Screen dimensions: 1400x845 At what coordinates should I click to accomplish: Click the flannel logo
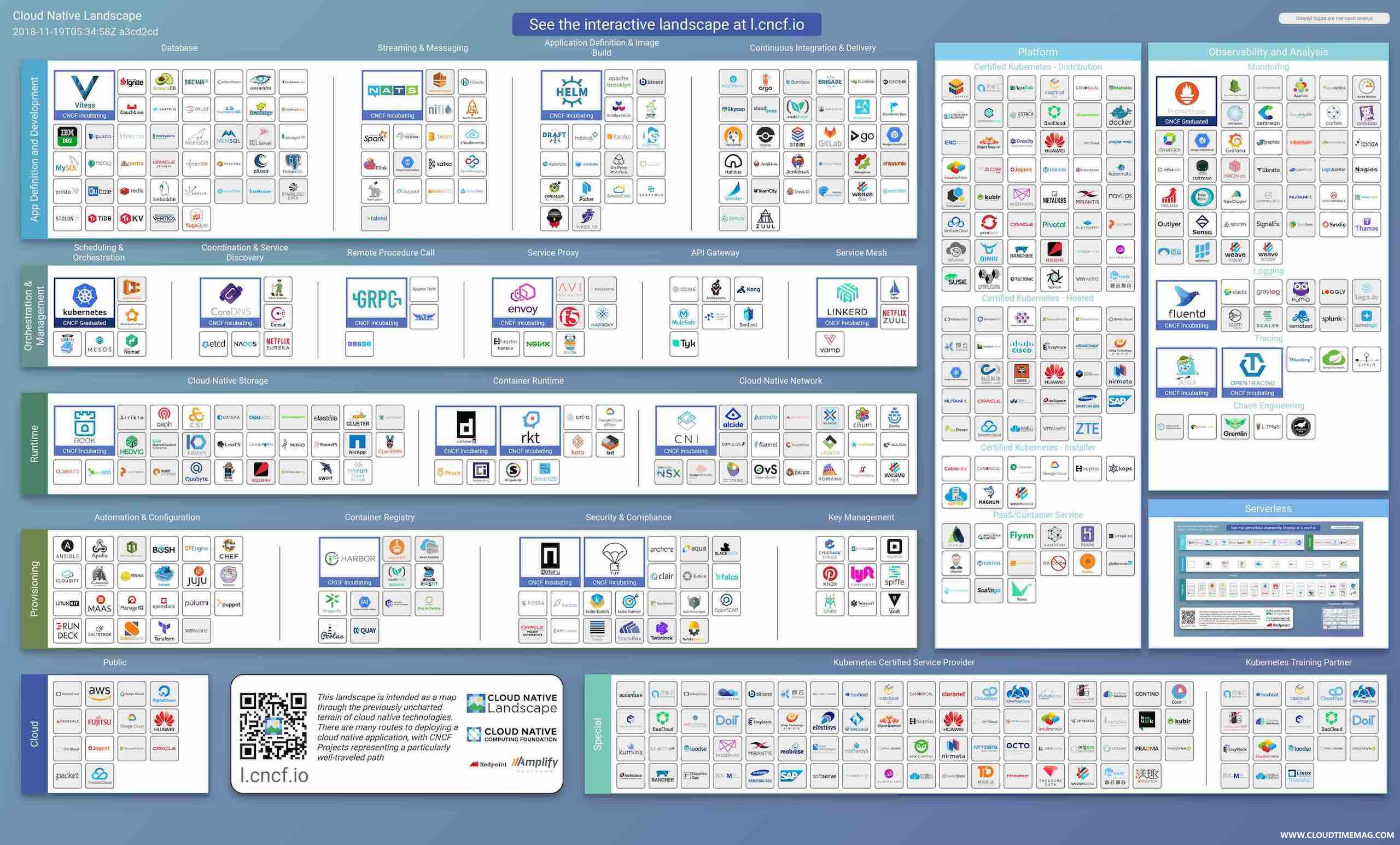pyautogui.click(x=765, y=445)
